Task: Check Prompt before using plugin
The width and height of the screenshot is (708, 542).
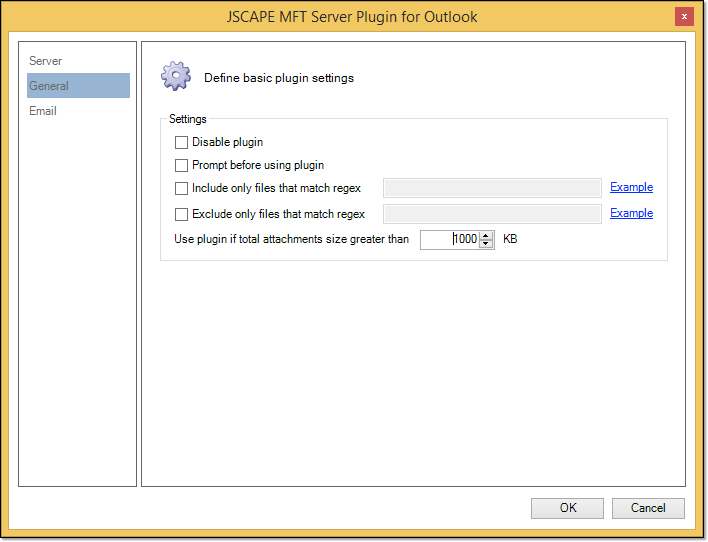Action: pyautogui.click(x=181, y=165)
